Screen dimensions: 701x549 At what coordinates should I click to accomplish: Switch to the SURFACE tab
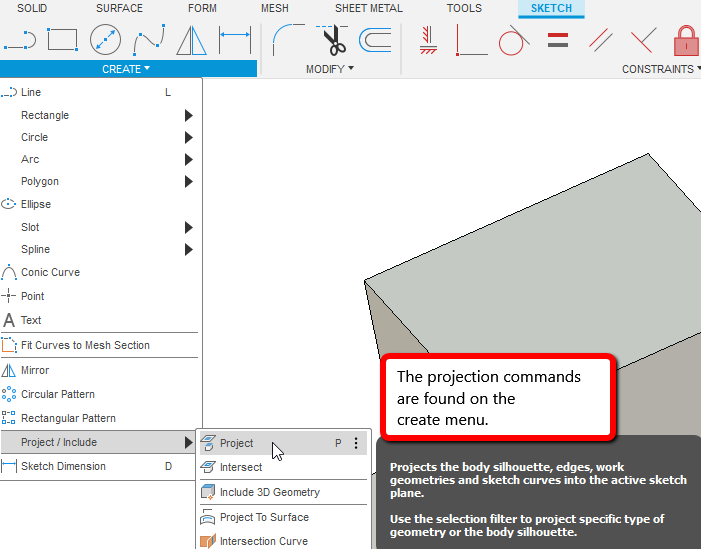(x=119, y=8)
